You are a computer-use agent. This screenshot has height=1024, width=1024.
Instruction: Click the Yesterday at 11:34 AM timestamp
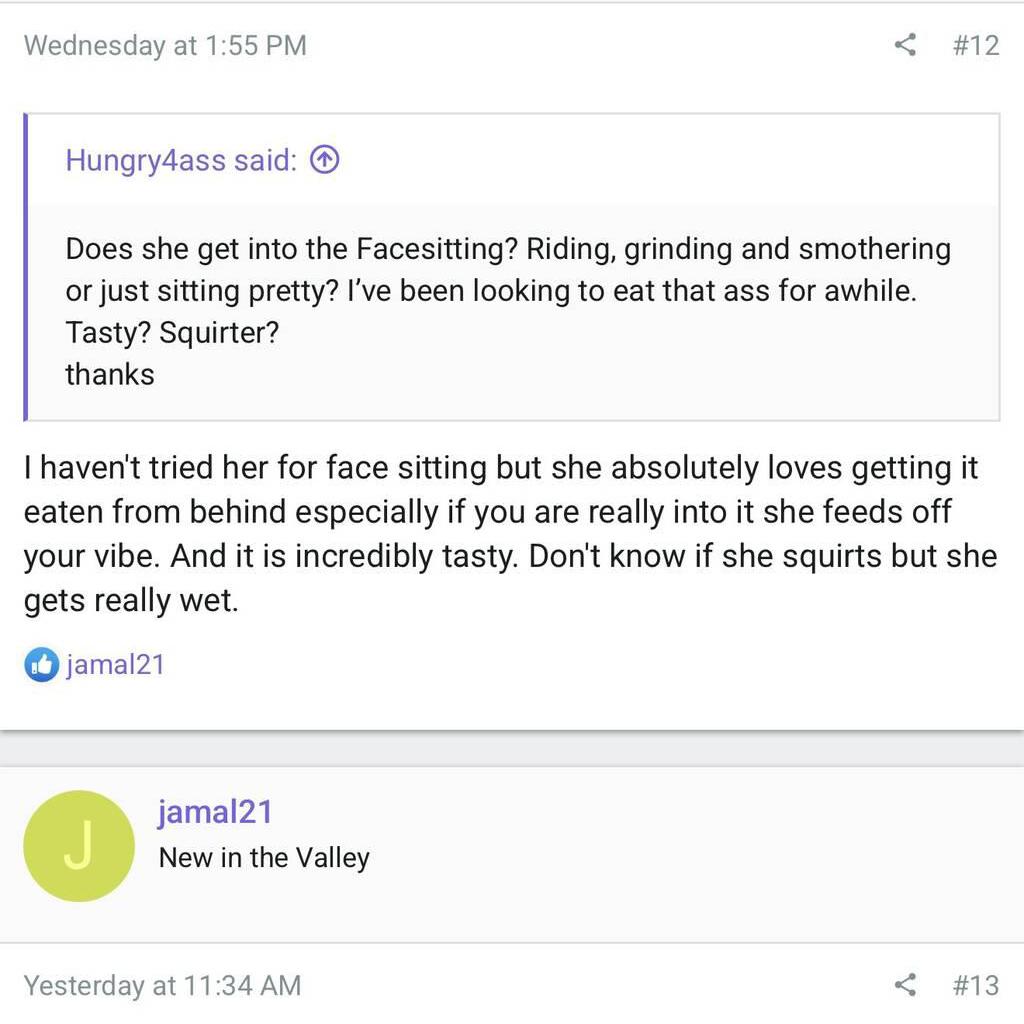tap(162, 985)
